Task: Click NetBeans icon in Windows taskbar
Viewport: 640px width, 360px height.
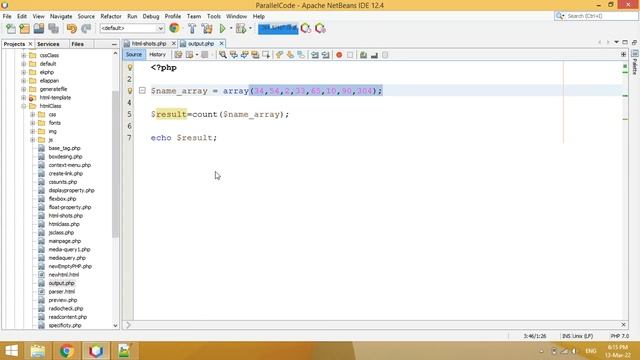Action: [x=96, y=351]
